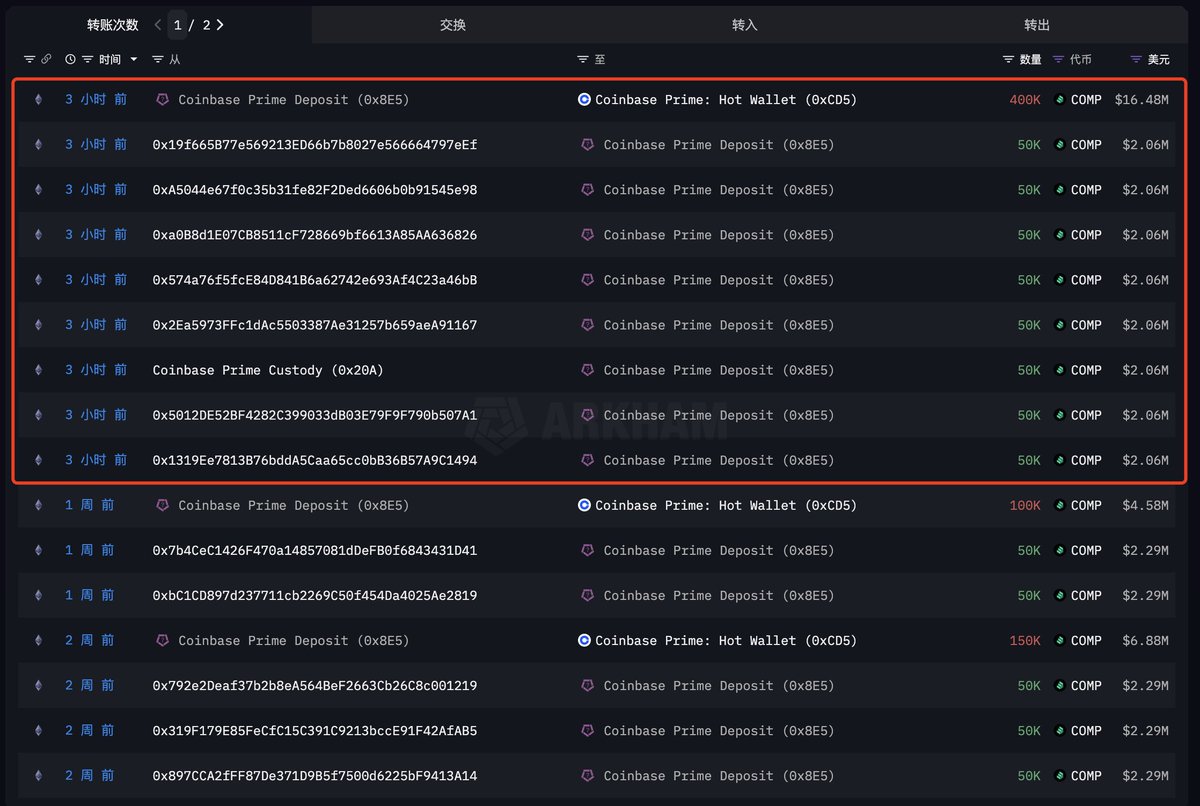Screen dimensions: 1200x806
Task: Click Coinbase logo on the 100K row
Action: 584,505
